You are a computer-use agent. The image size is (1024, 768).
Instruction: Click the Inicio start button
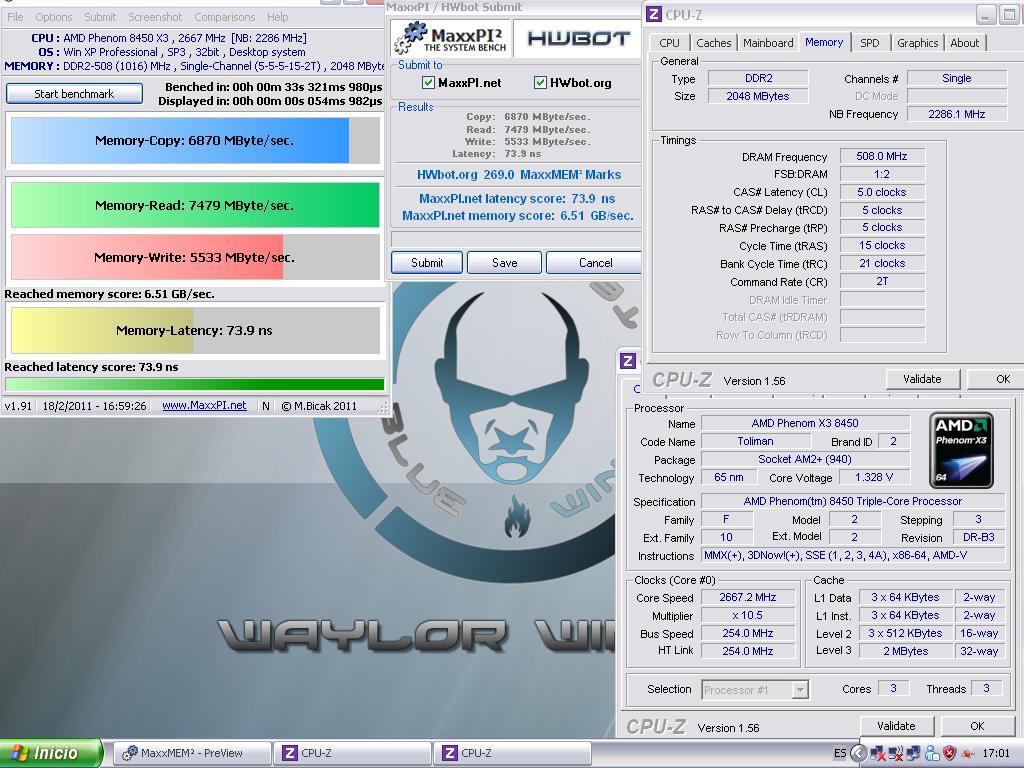[50, 753]
